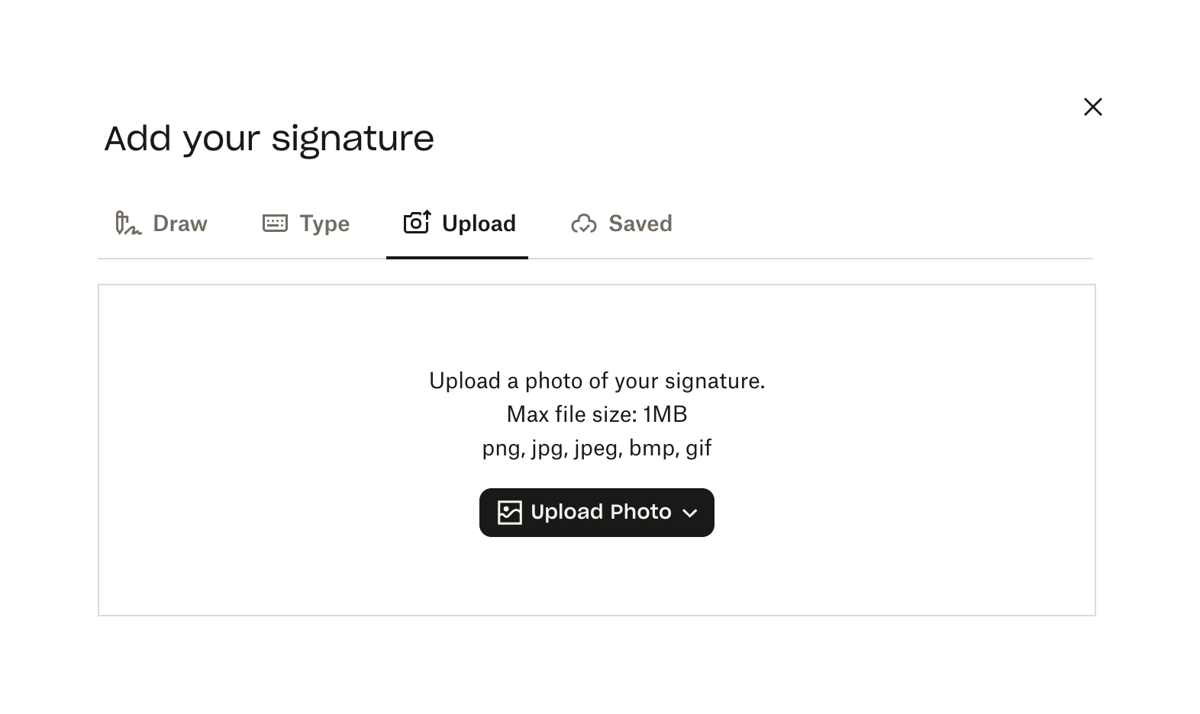Screen dimensions: 1200x714
Task: Click the close X icon
Action: click(x=1092, y=106)
